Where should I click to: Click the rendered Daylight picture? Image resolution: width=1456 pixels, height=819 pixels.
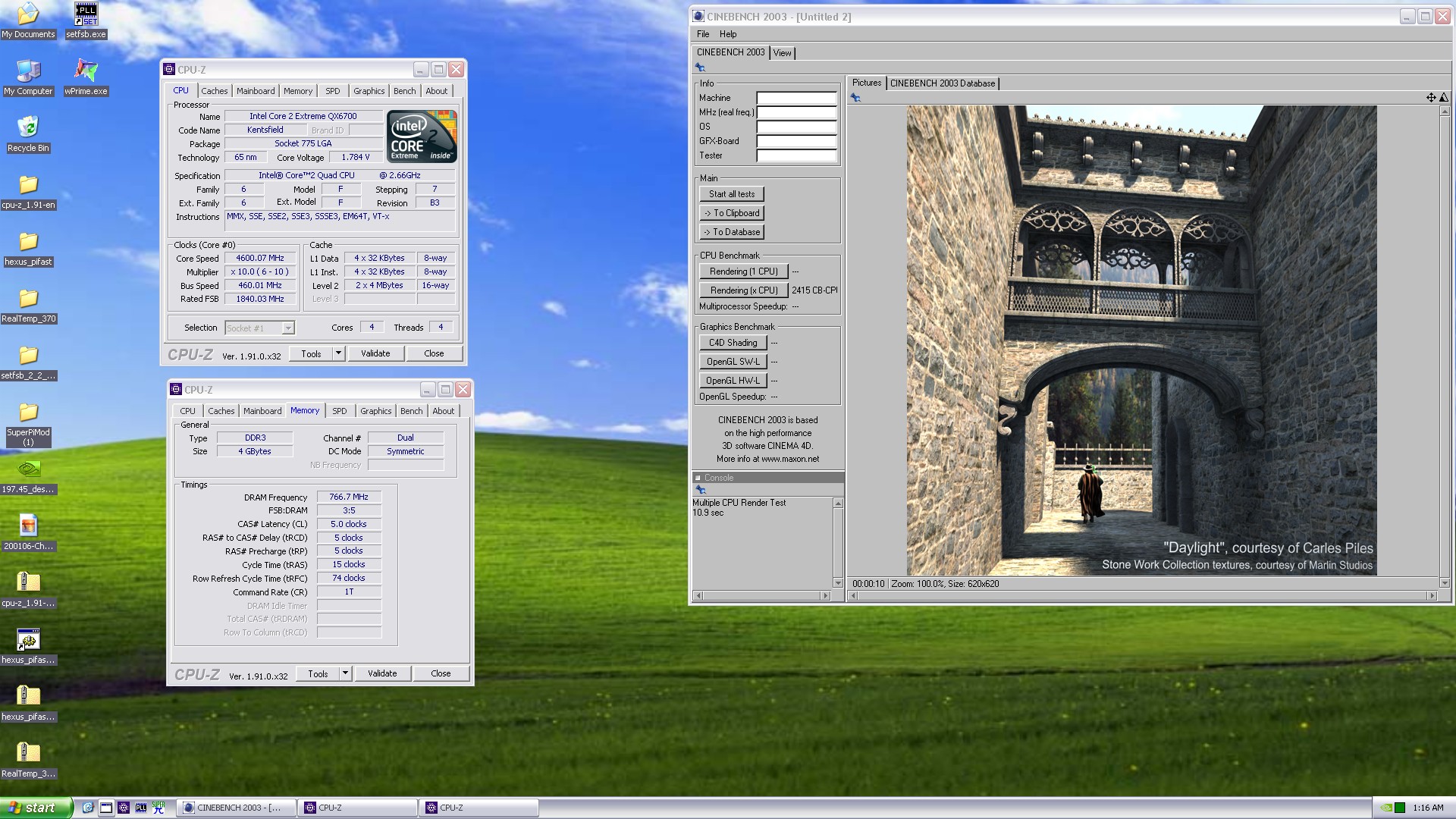(1141, 340)
